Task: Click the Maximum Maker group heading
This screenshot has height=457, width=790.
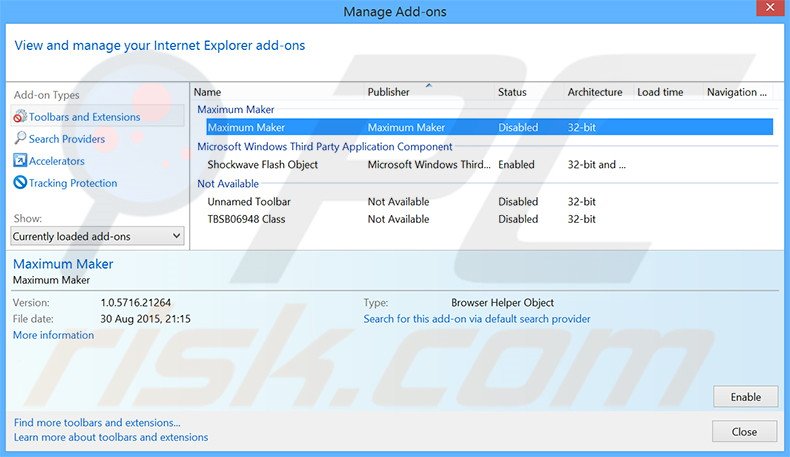Action: (x=235, y=109)
